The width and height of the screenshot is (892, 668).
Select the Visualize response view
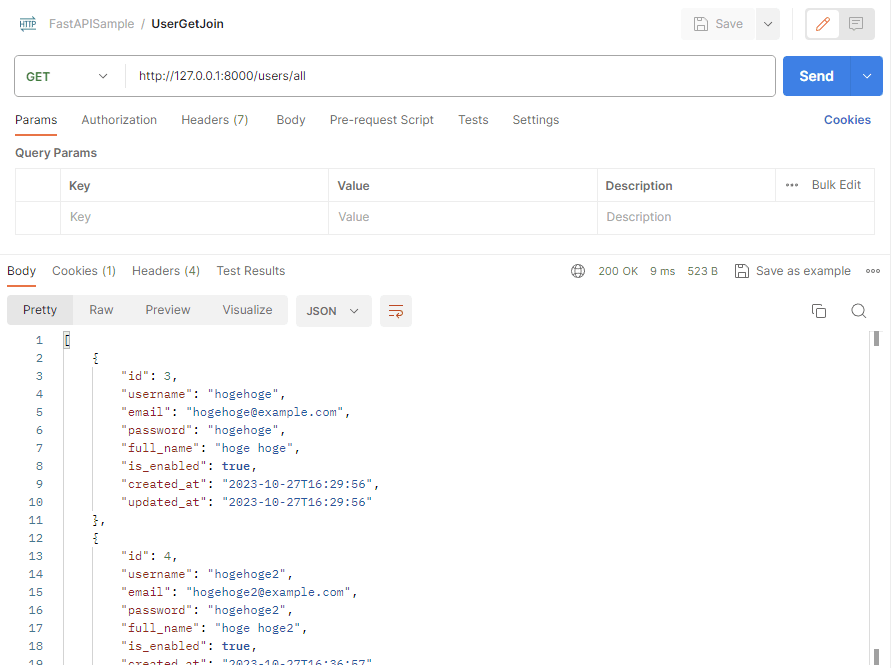[247, 310]
